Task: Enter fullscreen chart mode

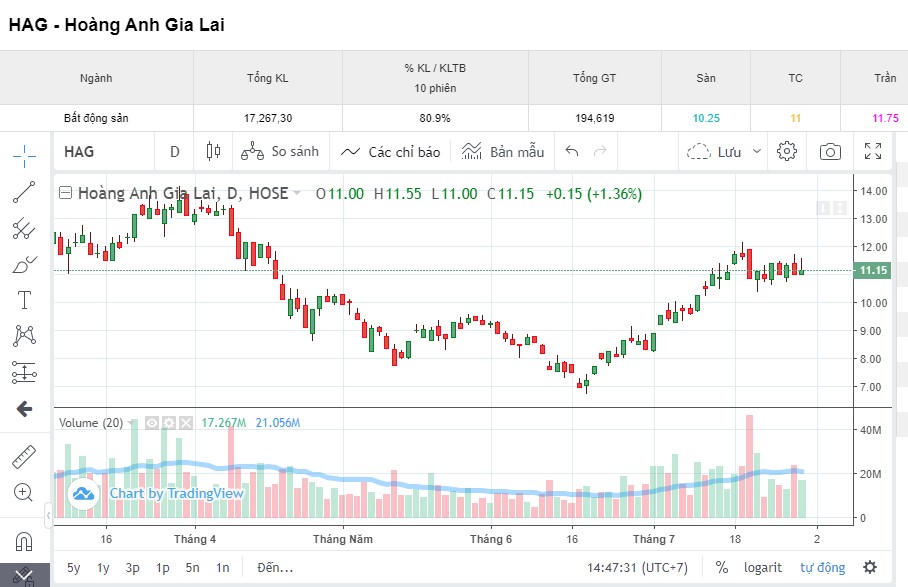Action: pos(872,152)
